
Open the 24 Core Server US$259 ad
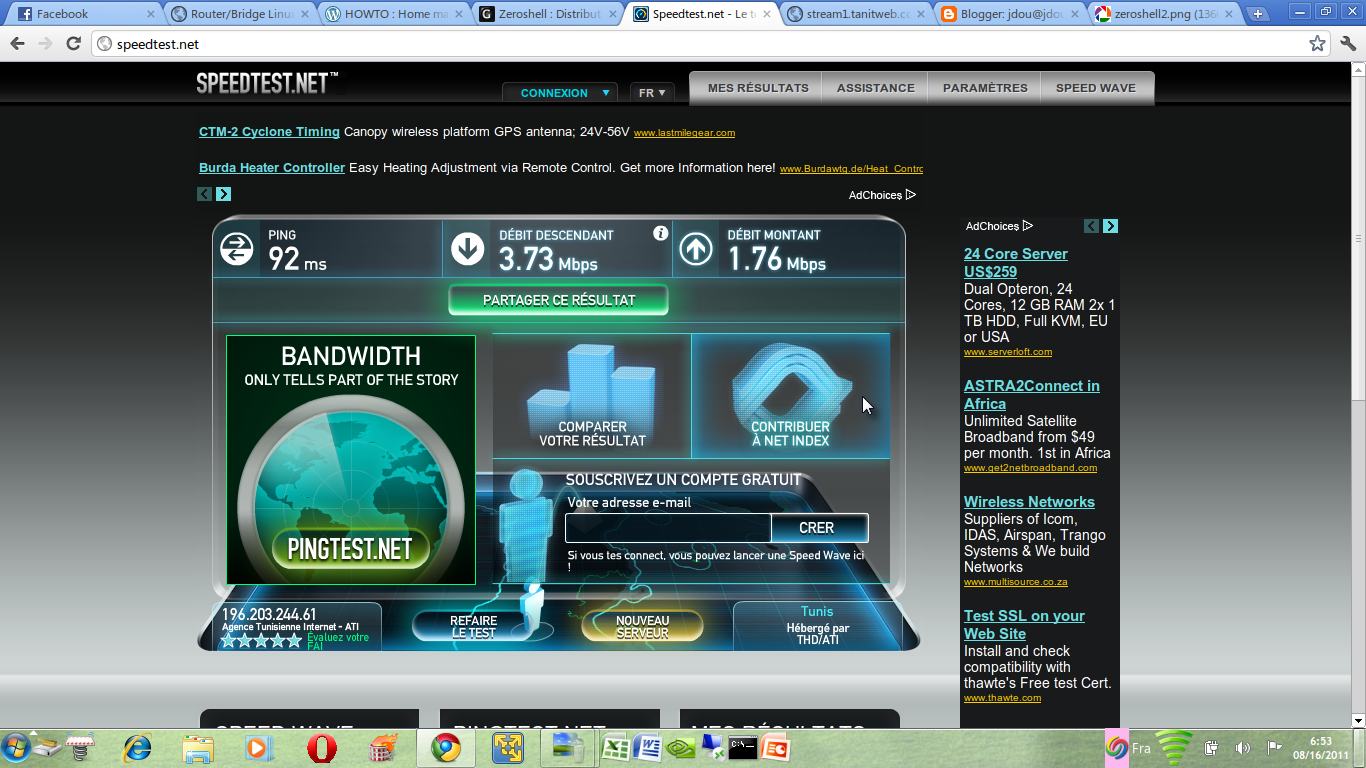[1016, 263]
